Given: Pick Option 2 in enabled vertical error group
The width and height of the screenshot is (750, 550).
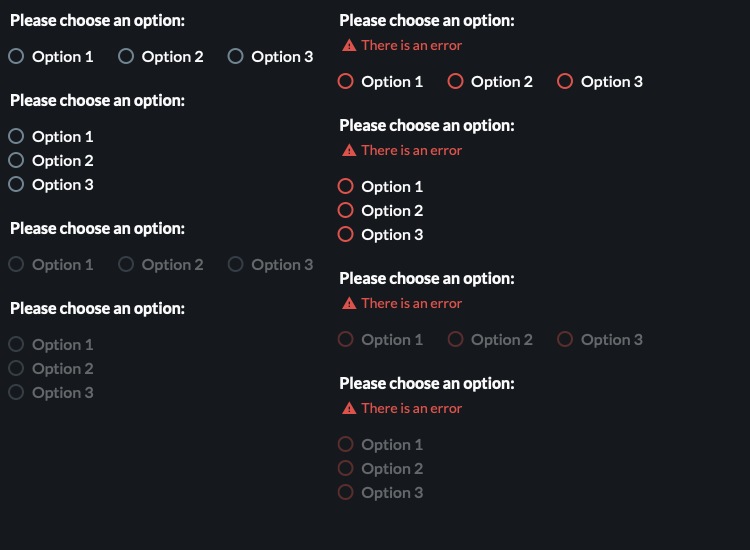Looking at the screenshot, I should pyautogui.click(x=346, y=211).
